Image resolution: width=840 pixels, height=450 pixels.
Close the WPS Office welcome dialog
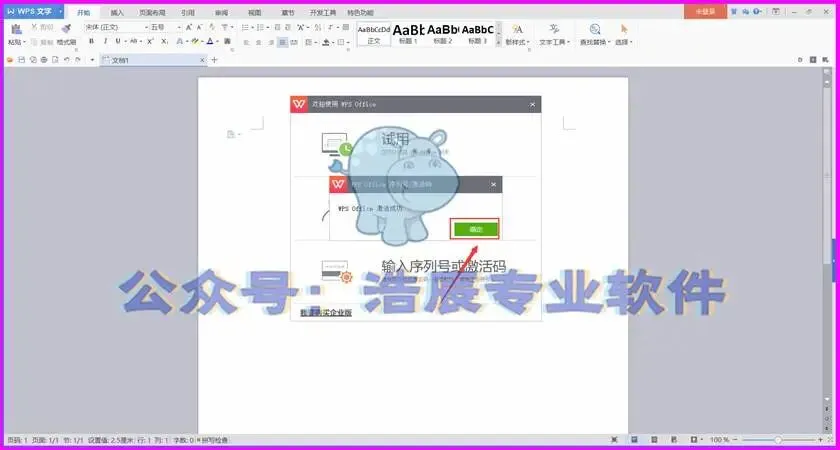532,104
